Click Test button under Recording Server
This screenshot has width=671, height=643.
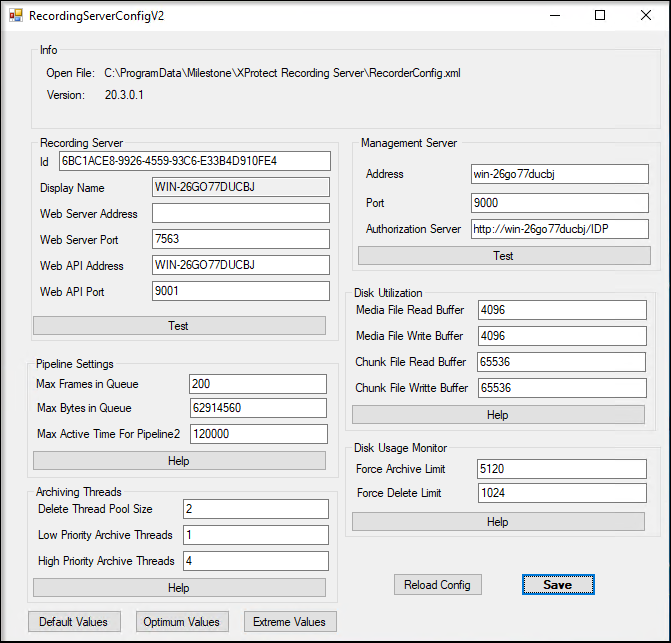tap(179, 326)
